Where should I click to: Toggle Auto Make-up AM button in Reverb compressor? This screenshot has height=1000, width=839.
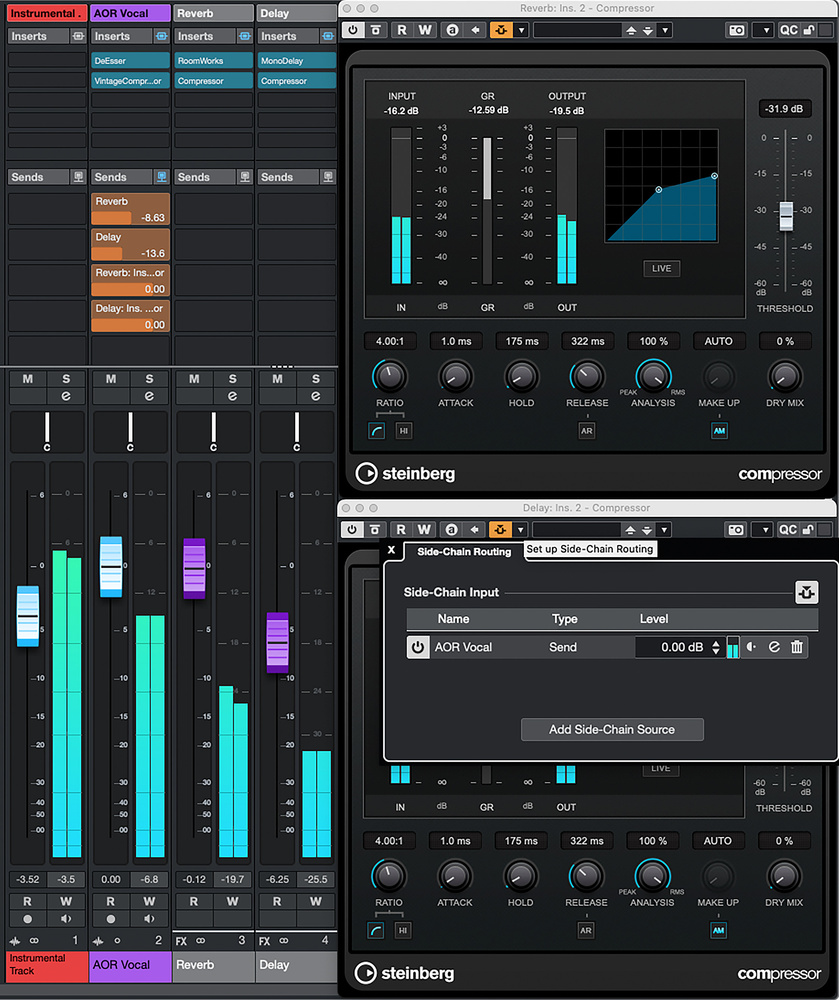click(719, 431)
